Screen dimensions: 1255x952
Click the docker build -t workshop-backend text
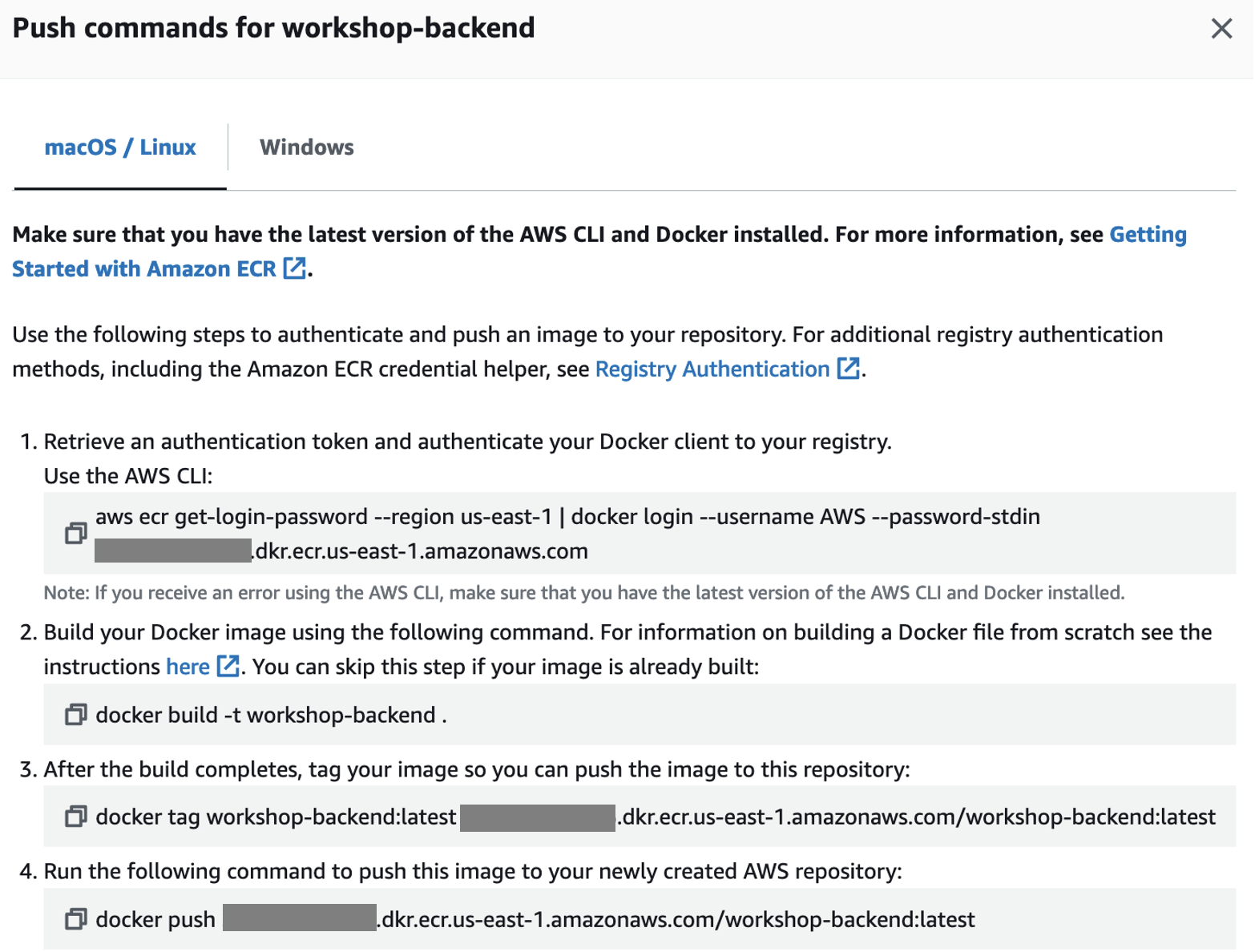(x=271, y=715)
